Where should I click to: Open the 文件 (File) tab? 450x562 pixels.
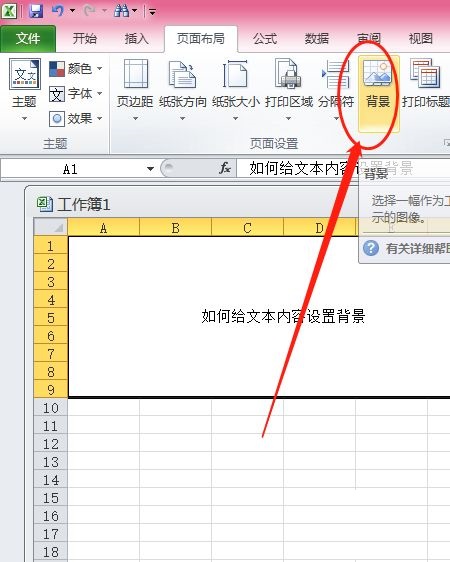(28, 38)
